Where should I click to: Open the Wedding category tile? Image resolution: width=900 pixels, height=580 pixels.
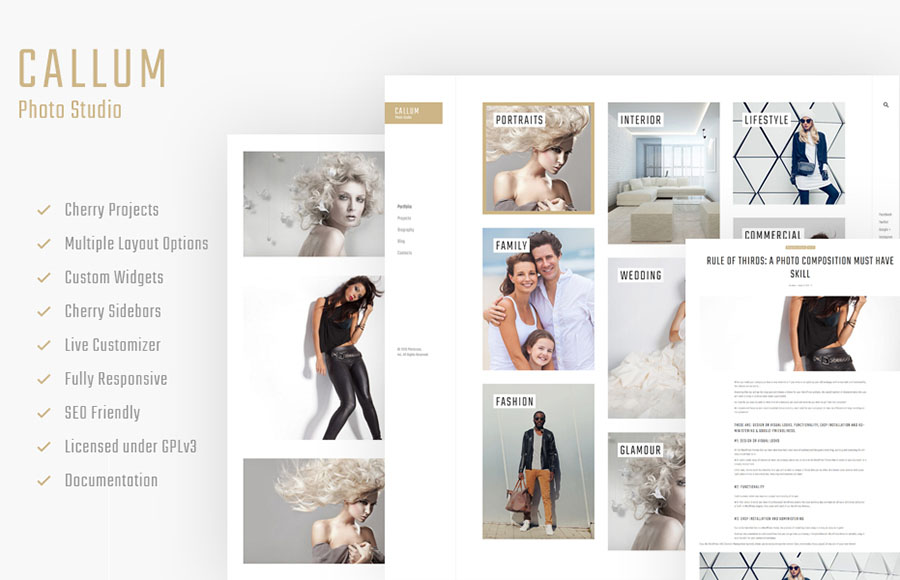[647, 338]
